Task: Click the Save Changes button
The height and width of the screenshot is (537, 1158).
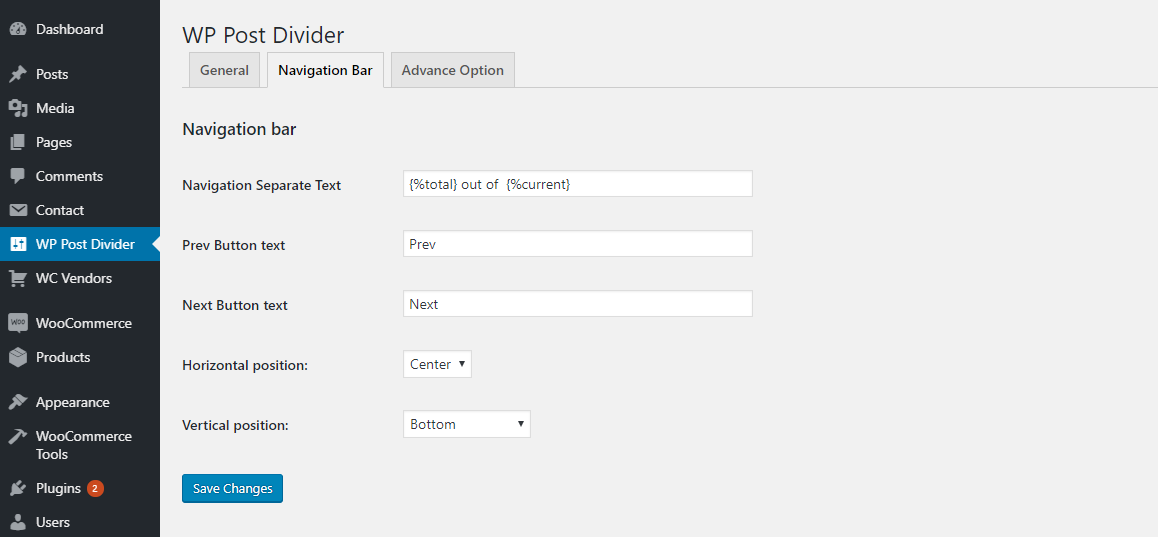Action: tap(232, 488)
